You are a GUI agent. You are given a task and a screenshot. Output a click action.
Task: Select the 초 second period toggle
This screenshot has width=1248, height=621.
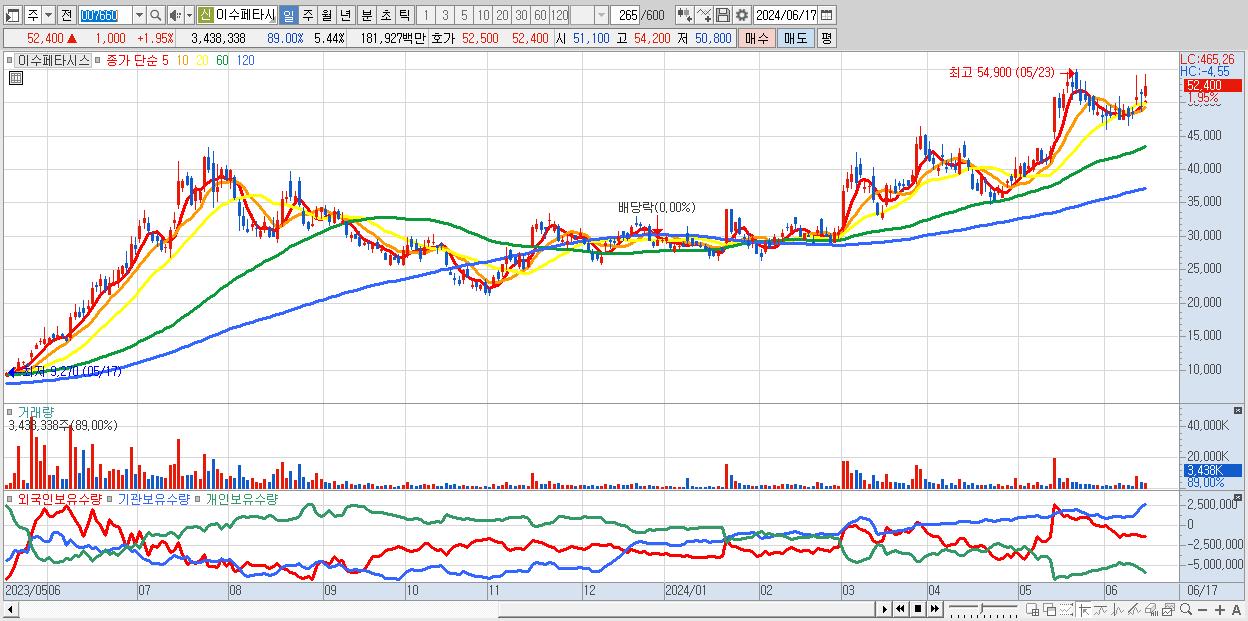[384, 15]
